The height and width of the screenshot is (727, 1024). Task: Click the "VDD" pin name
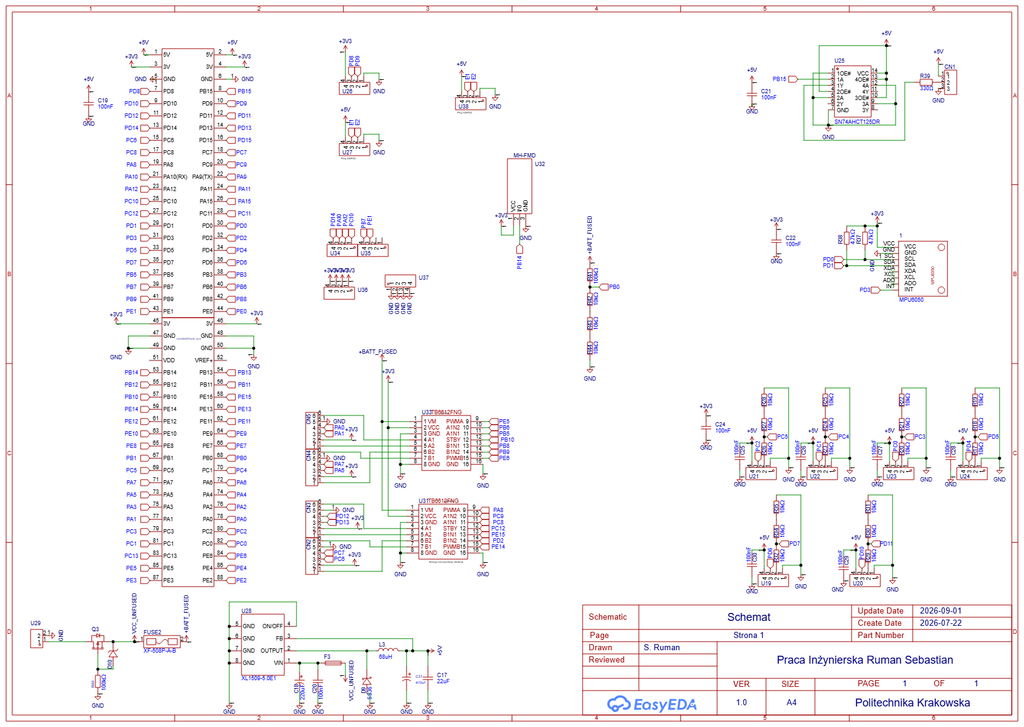click(169, 360)
